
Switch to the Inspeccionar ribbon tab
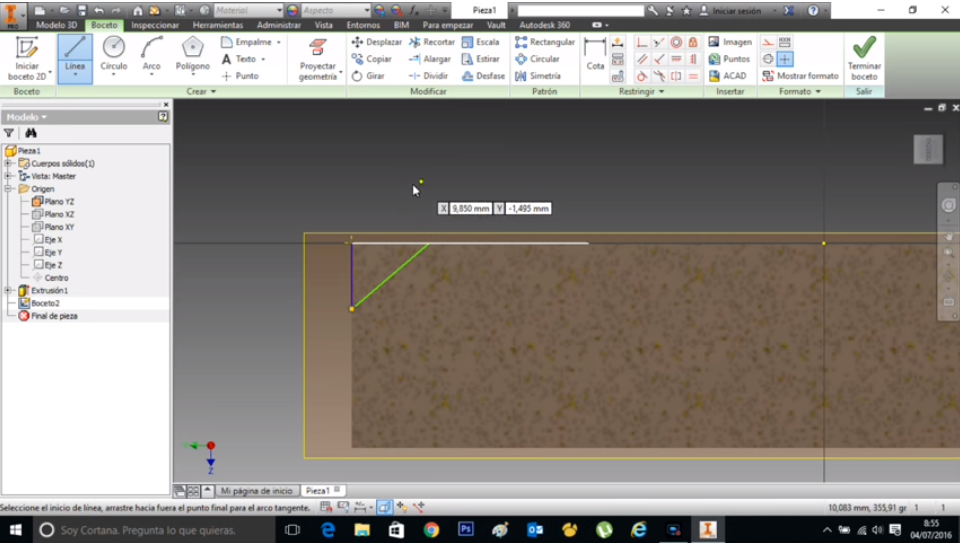tap(155, 24)
